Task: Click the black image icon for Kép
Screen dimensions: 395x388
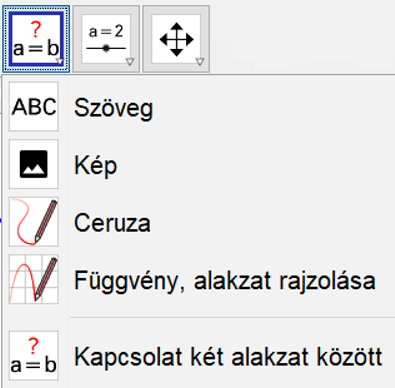Action: (x=34, y=164)
